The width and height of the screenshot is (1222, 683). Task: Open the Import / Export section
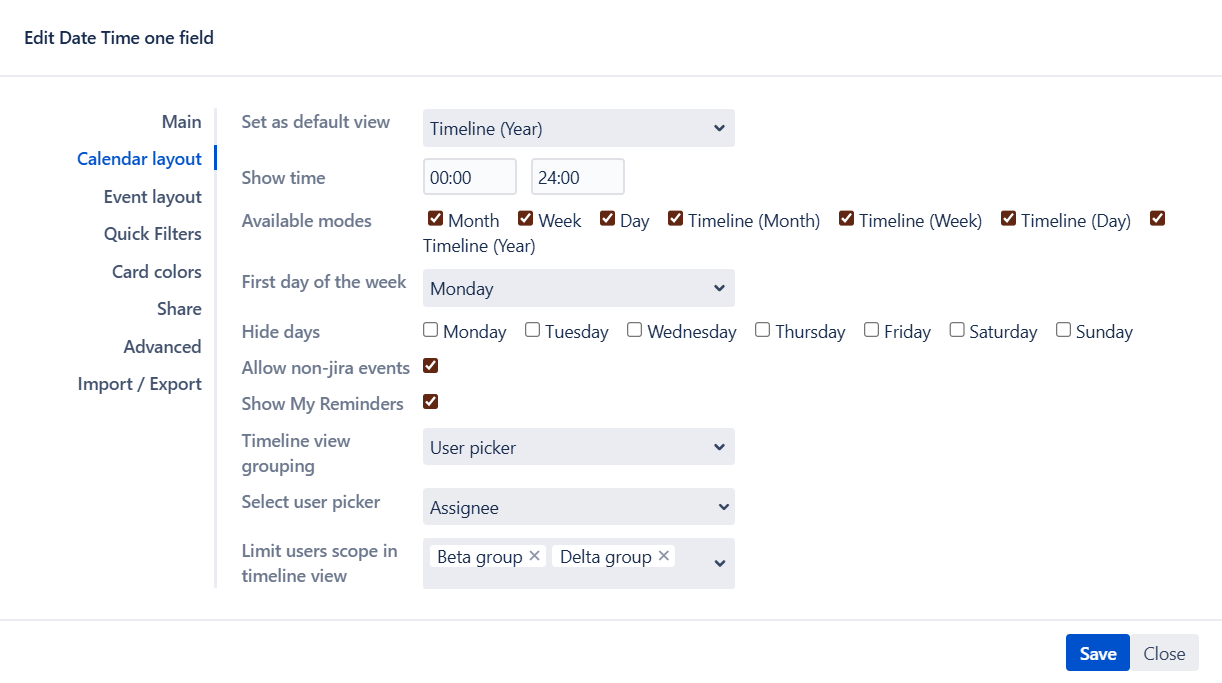[x=139, y=384]
